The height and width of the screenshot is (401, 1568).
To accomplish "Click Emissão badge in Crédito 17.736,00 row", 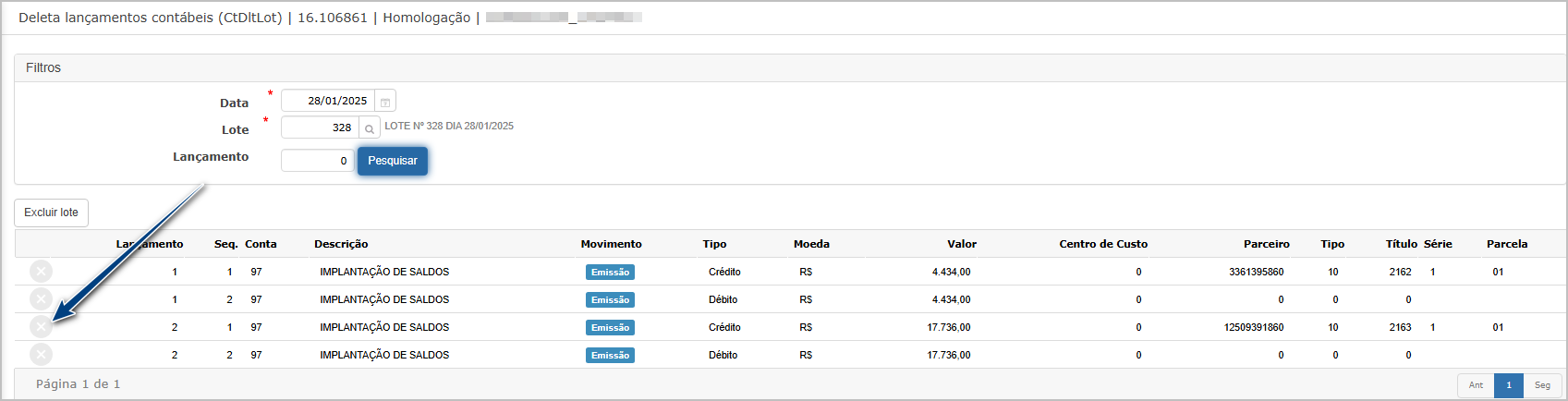I will coord(610,328).
